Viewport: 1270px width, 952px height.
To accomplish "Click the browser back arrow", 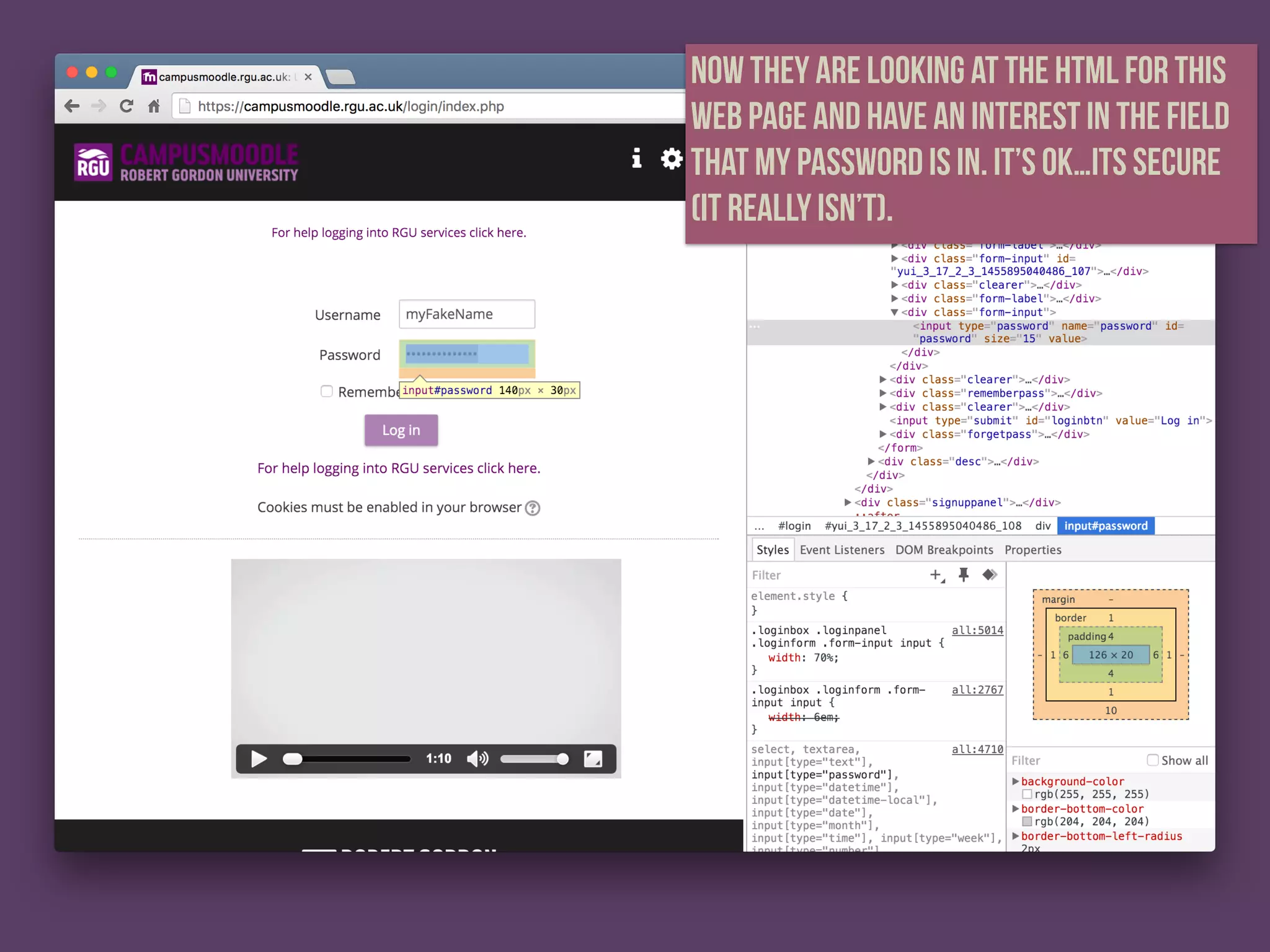I will [72, 106].
